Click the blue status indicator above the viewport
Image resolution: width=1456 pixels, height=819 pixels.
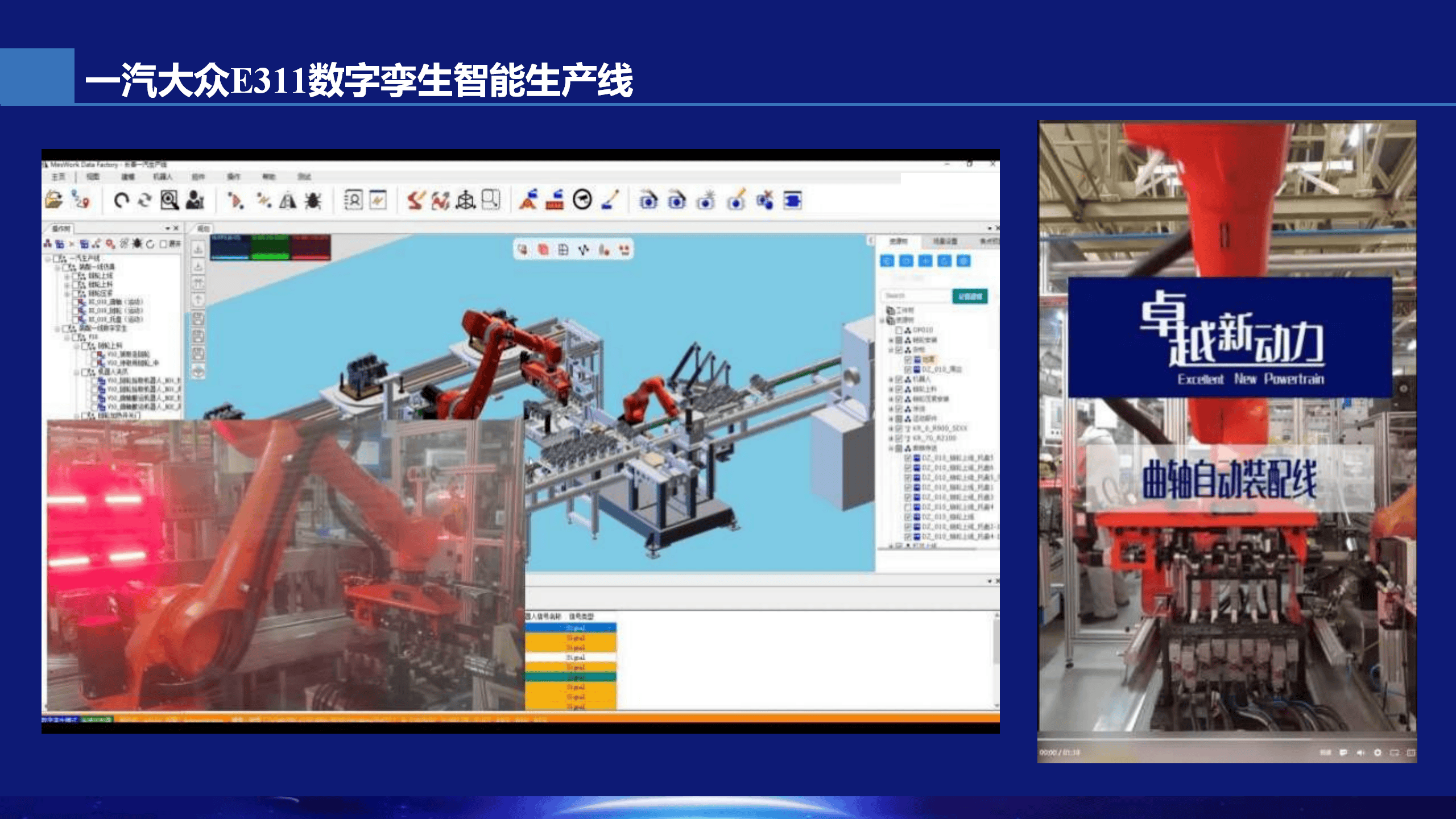point(230,247)
